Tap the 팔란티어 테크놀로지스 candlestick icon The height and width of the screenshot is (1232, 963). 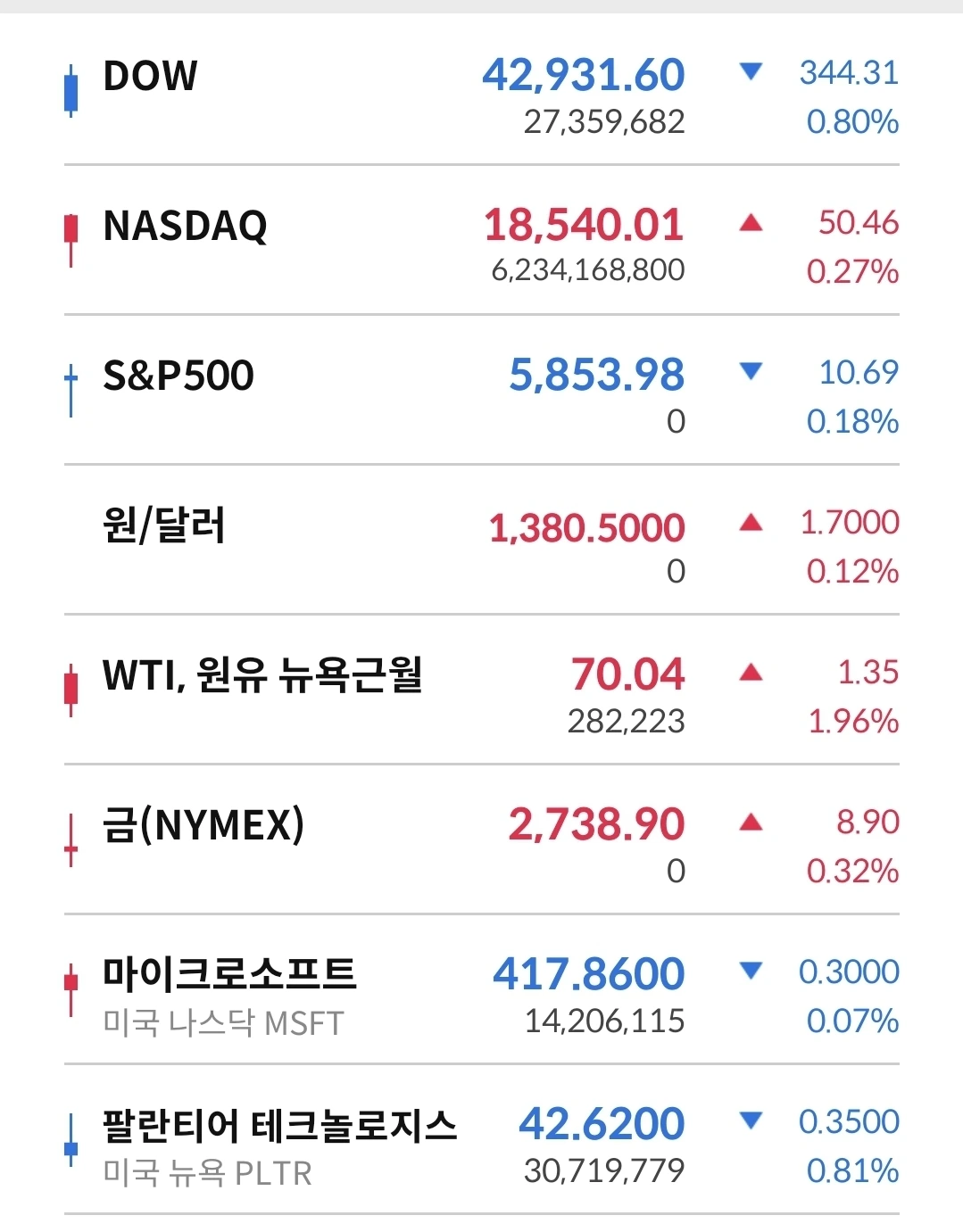point(71,1139)
